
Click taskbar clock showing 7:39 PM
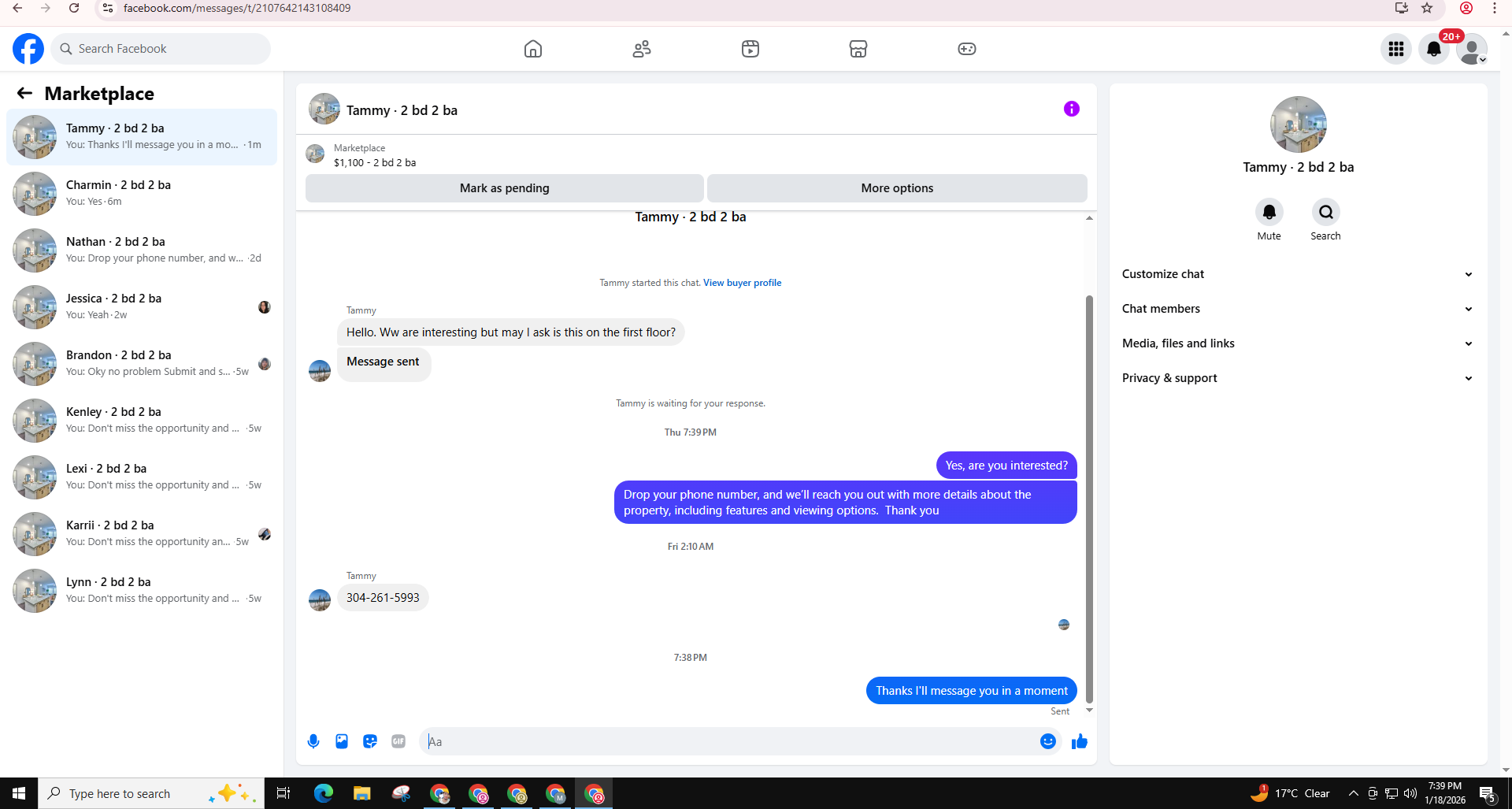click(x=1445, y=793)
